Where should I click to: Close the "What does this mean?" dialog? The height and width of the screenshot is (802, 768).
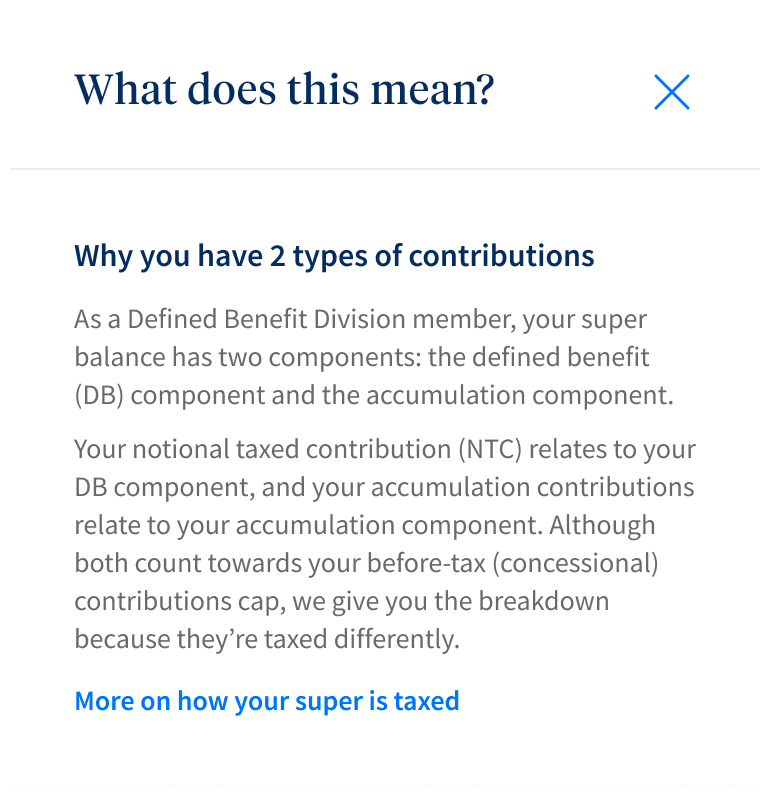pyautogui.click(x=671, y=92)
